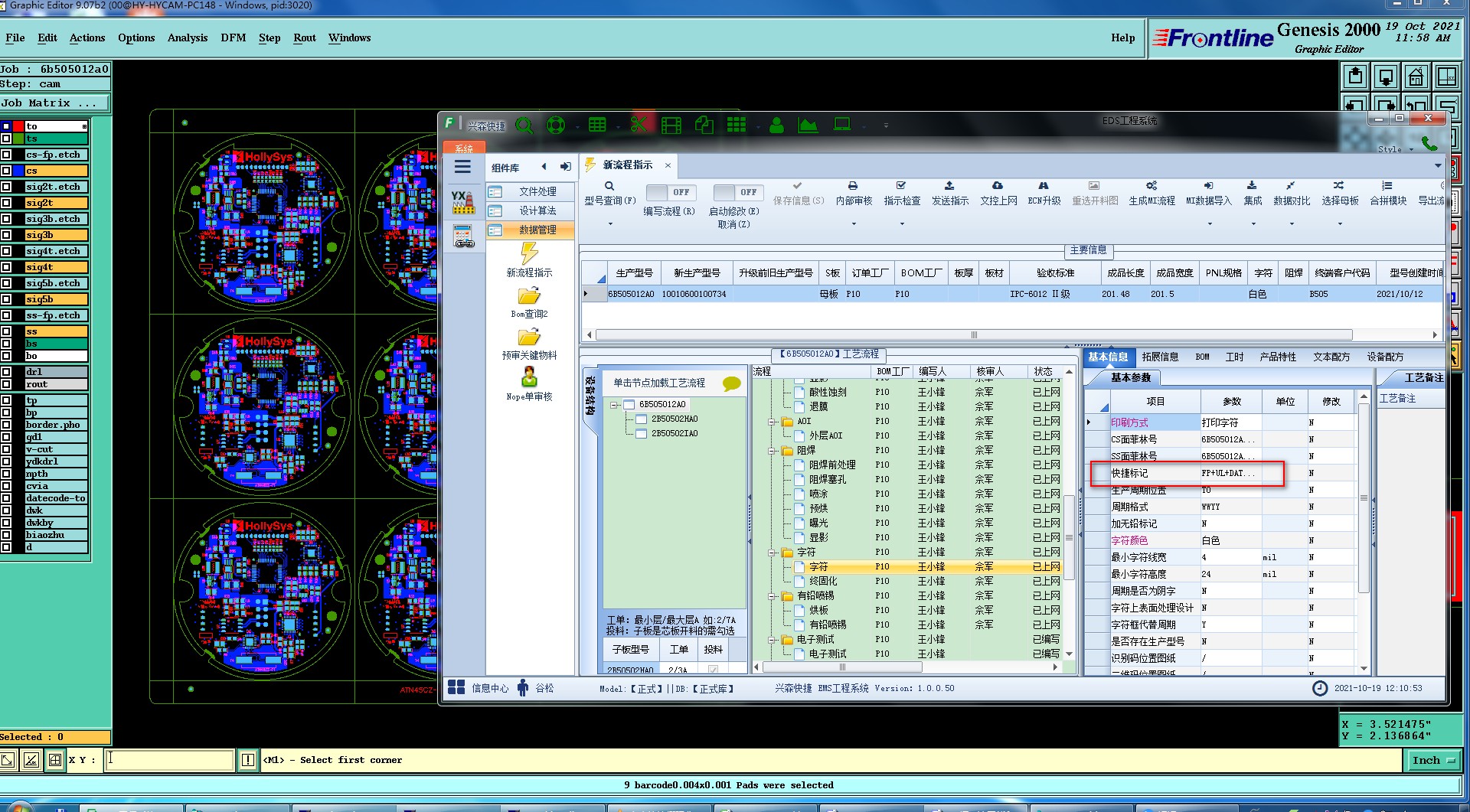Click the green area chart icon
1470x812 pixels.
(x=808, y=125)
